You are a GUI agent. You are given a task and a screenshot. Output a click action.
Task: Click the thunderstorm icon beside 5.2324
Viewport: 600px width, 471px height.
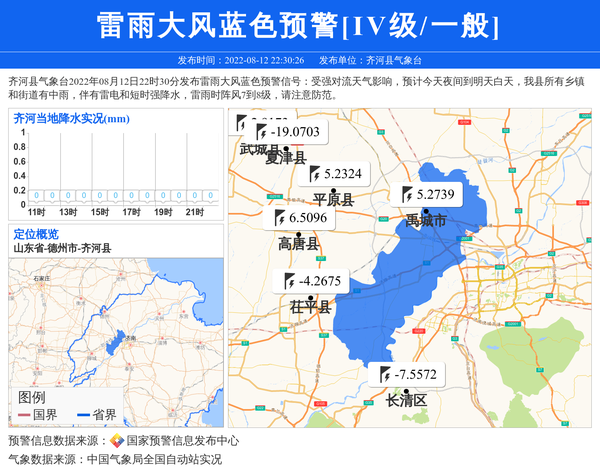[x=315, y=173]
